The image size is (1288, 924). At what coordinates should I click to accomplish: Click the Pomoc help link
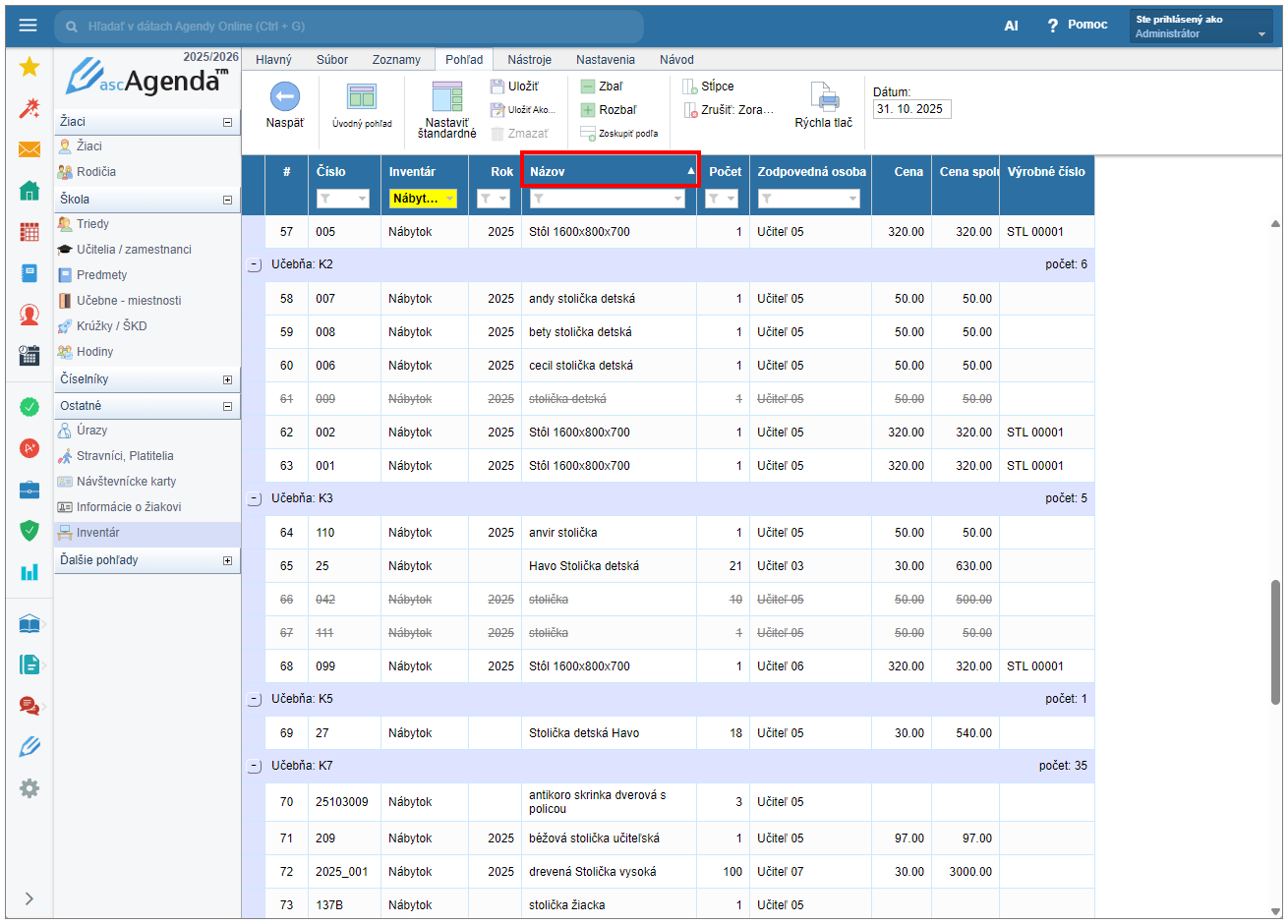click(1086, 25)
